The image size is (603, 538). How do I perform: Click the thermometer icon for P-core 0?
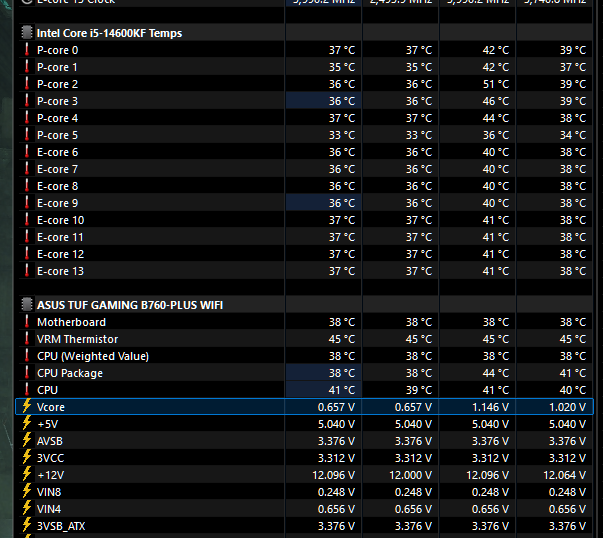coord(27,50)
